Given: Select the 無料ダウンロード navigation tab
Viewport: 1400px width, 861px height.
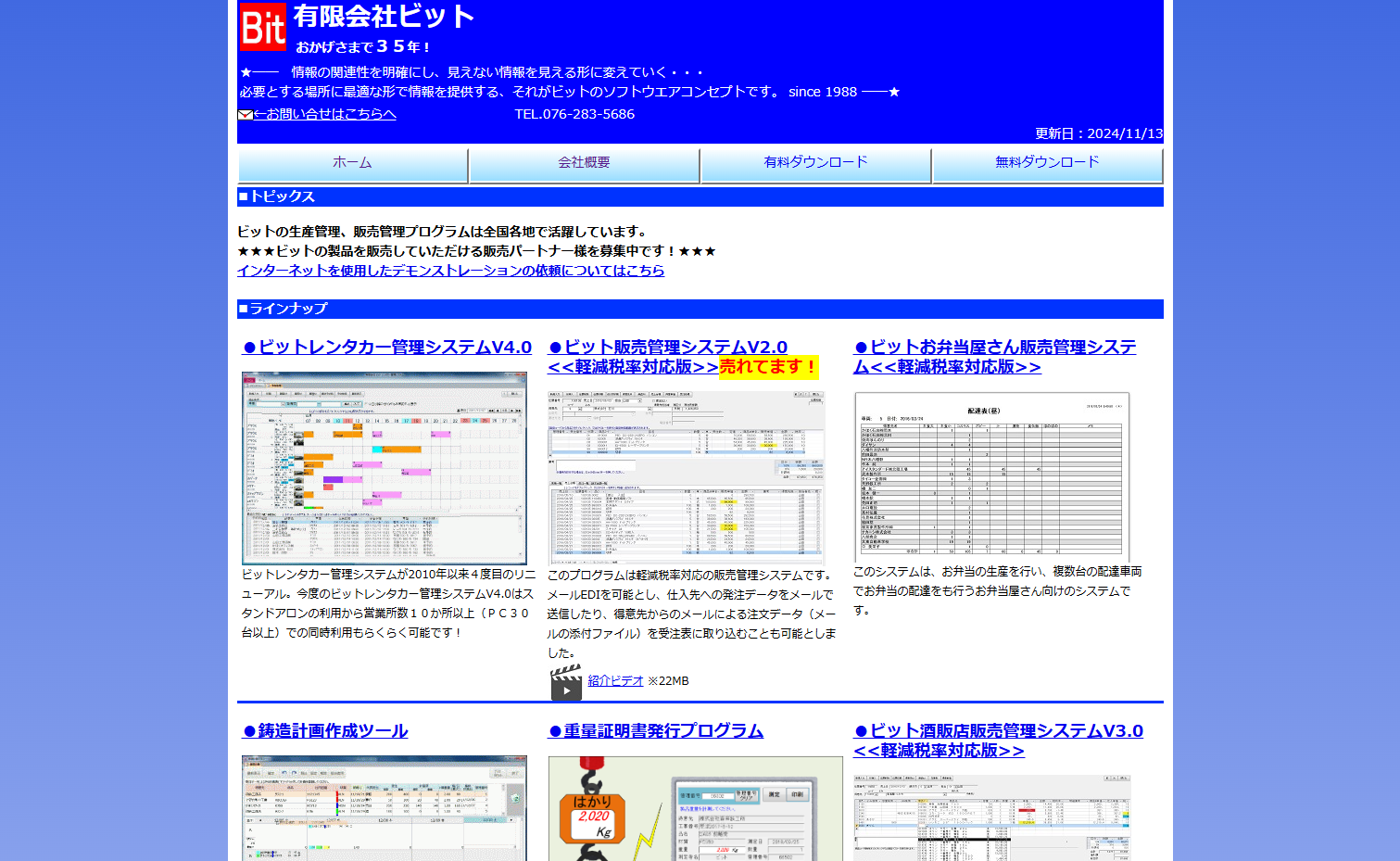Looking at the screenshot, I should [1047, 163].
